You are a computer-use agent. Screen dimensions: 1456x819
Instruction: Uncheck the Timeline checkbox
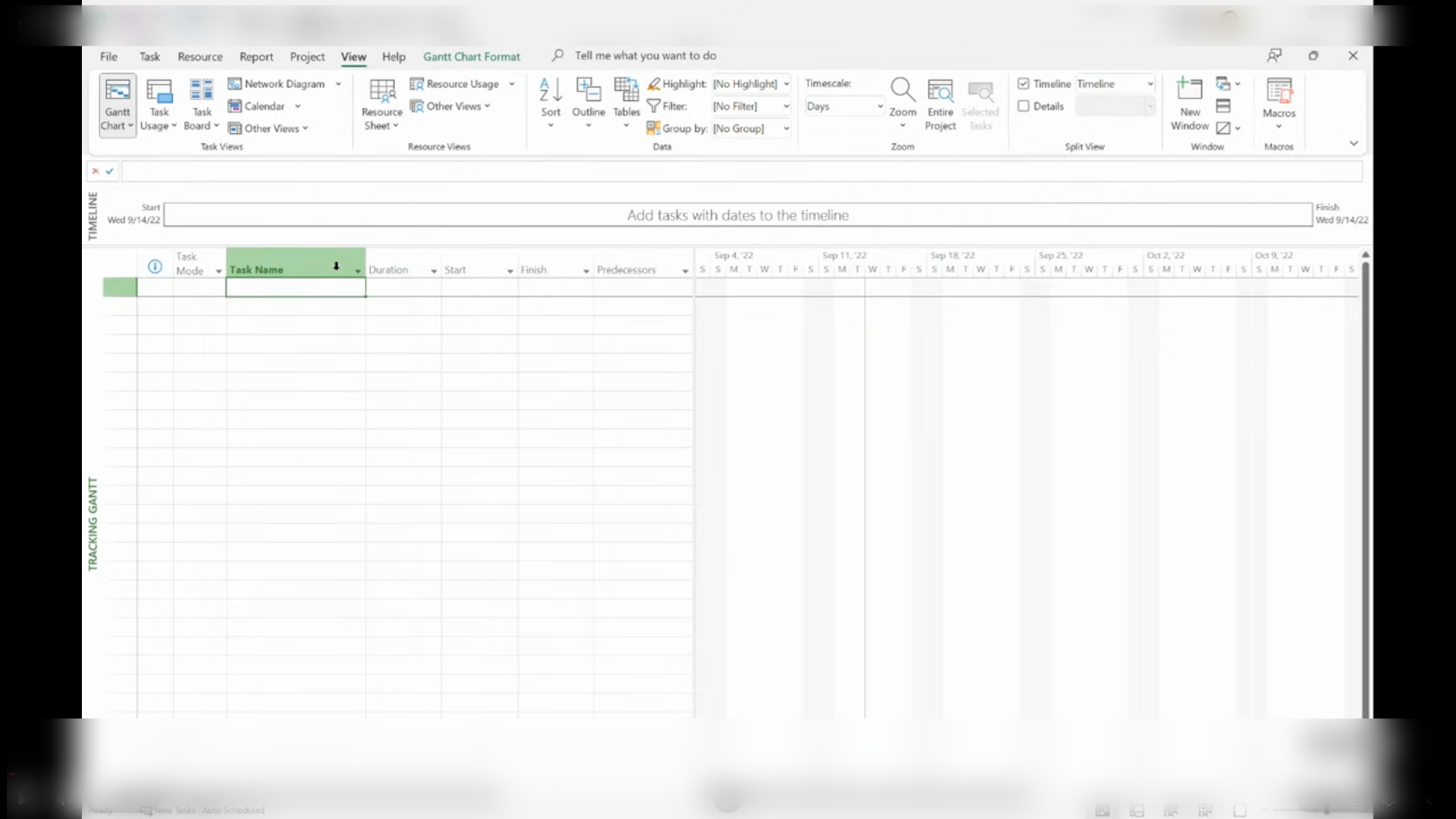click(x=1024, y=83)
